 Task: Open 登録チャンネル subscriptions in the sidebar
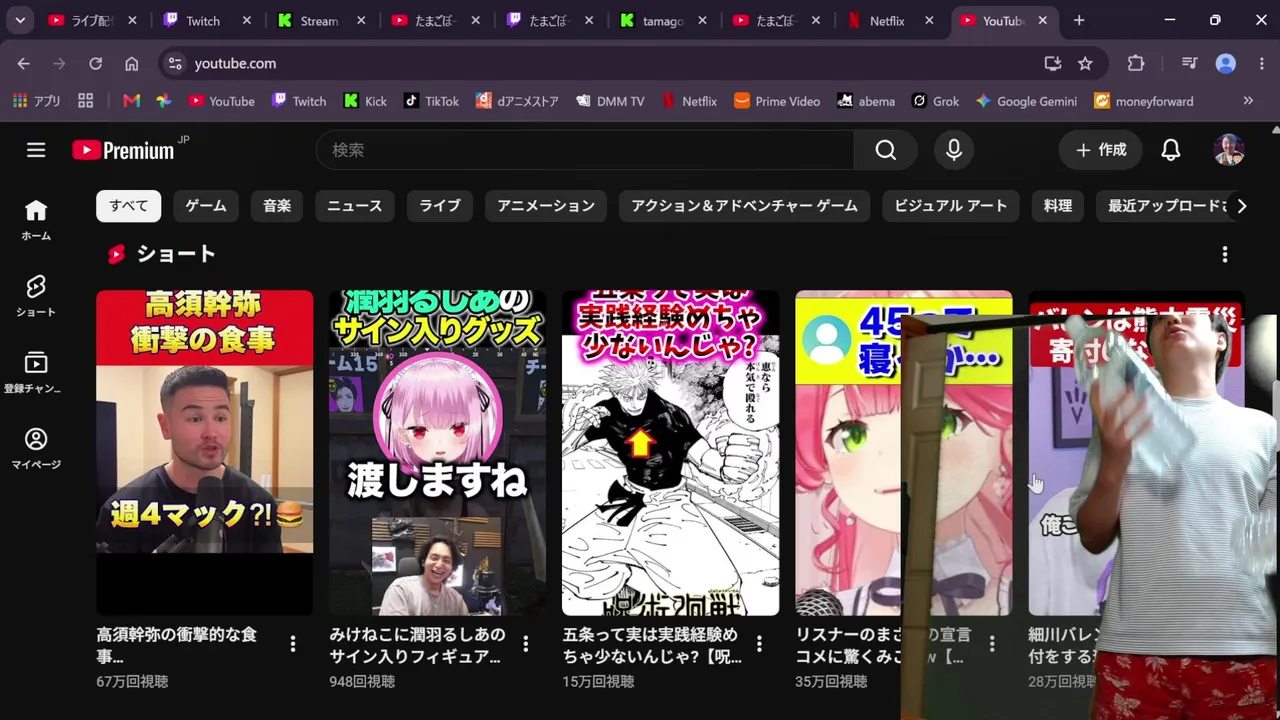(36, 372)
